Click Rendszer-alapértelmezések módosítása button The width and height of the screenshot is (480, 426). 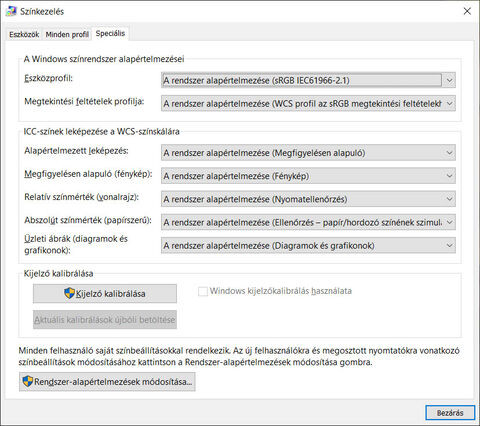(x=107, y=382)
